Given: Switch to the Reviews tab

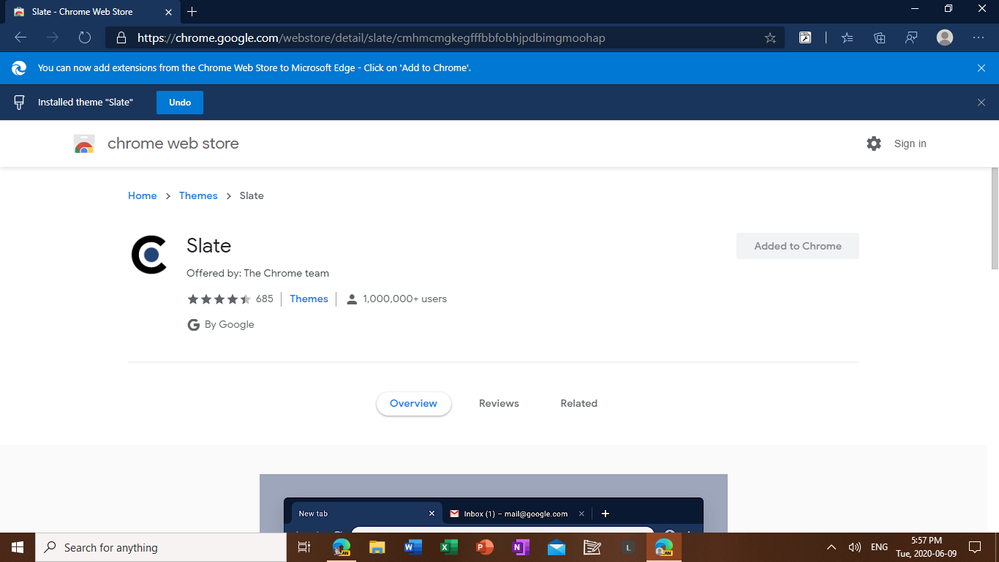Looking at the screenshot, I should (499, 403).
